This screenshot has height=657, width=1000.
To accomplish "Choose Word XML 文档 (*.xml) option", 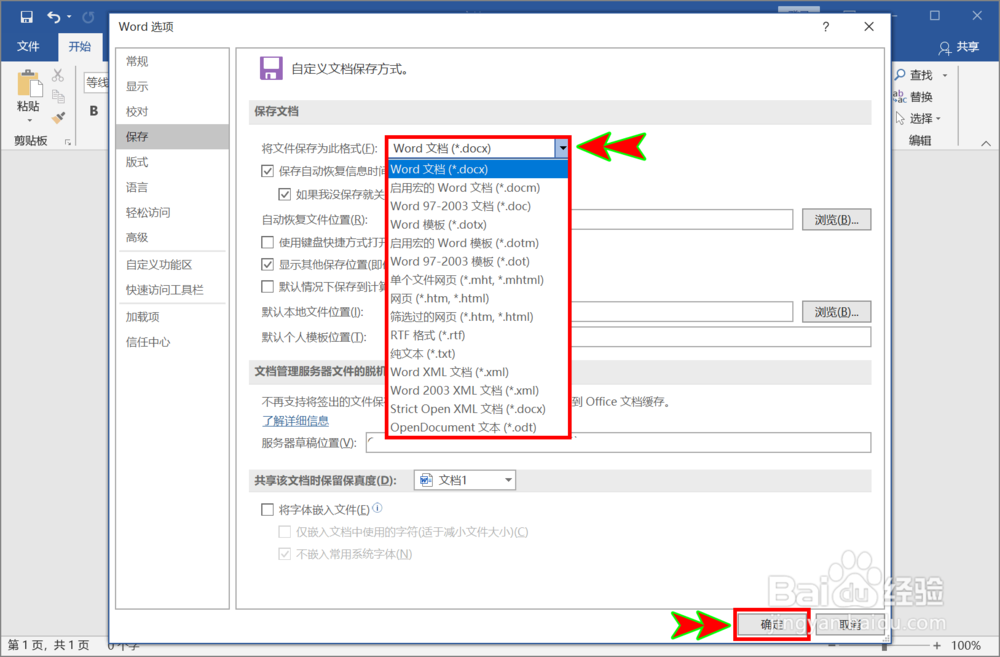I will click(x=478, y=372).
